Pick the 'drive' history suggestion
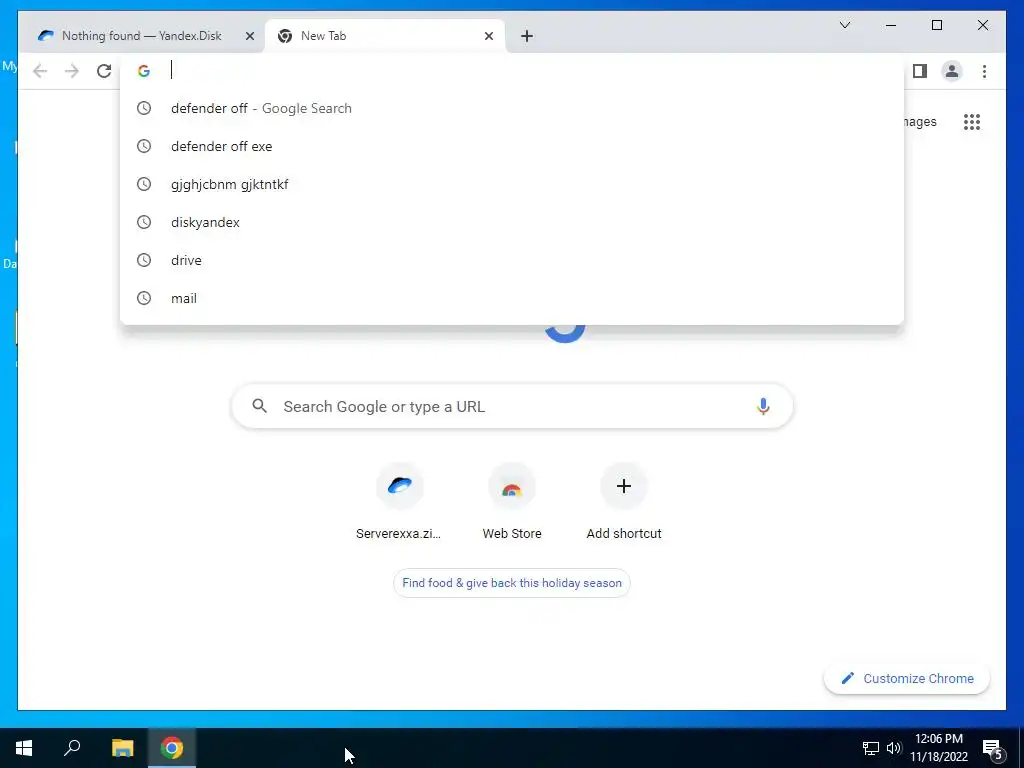 coord(512,260)
